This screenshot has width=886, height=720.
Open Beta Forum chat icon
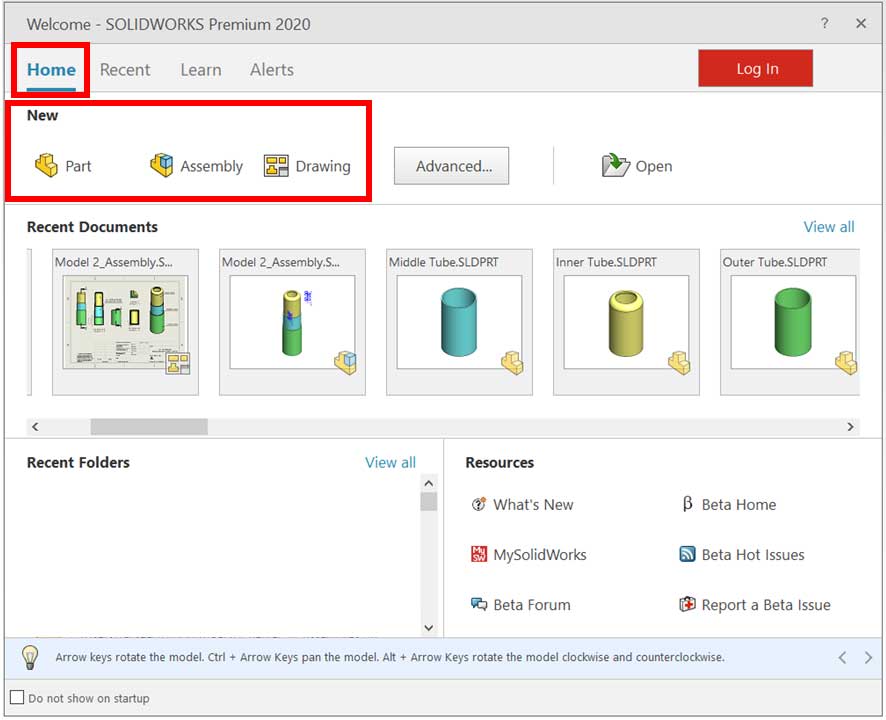[479, 604]
